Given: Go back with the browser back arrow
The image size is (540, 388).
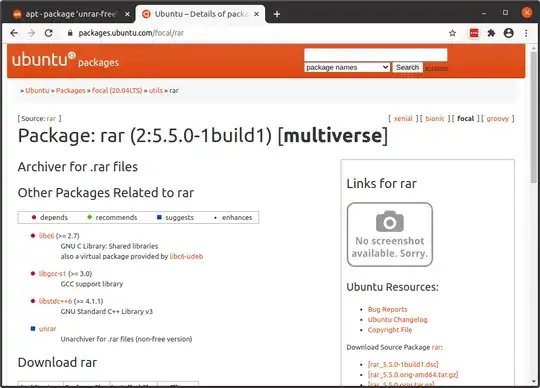Looking at the screenshot, I should [14, 33].
